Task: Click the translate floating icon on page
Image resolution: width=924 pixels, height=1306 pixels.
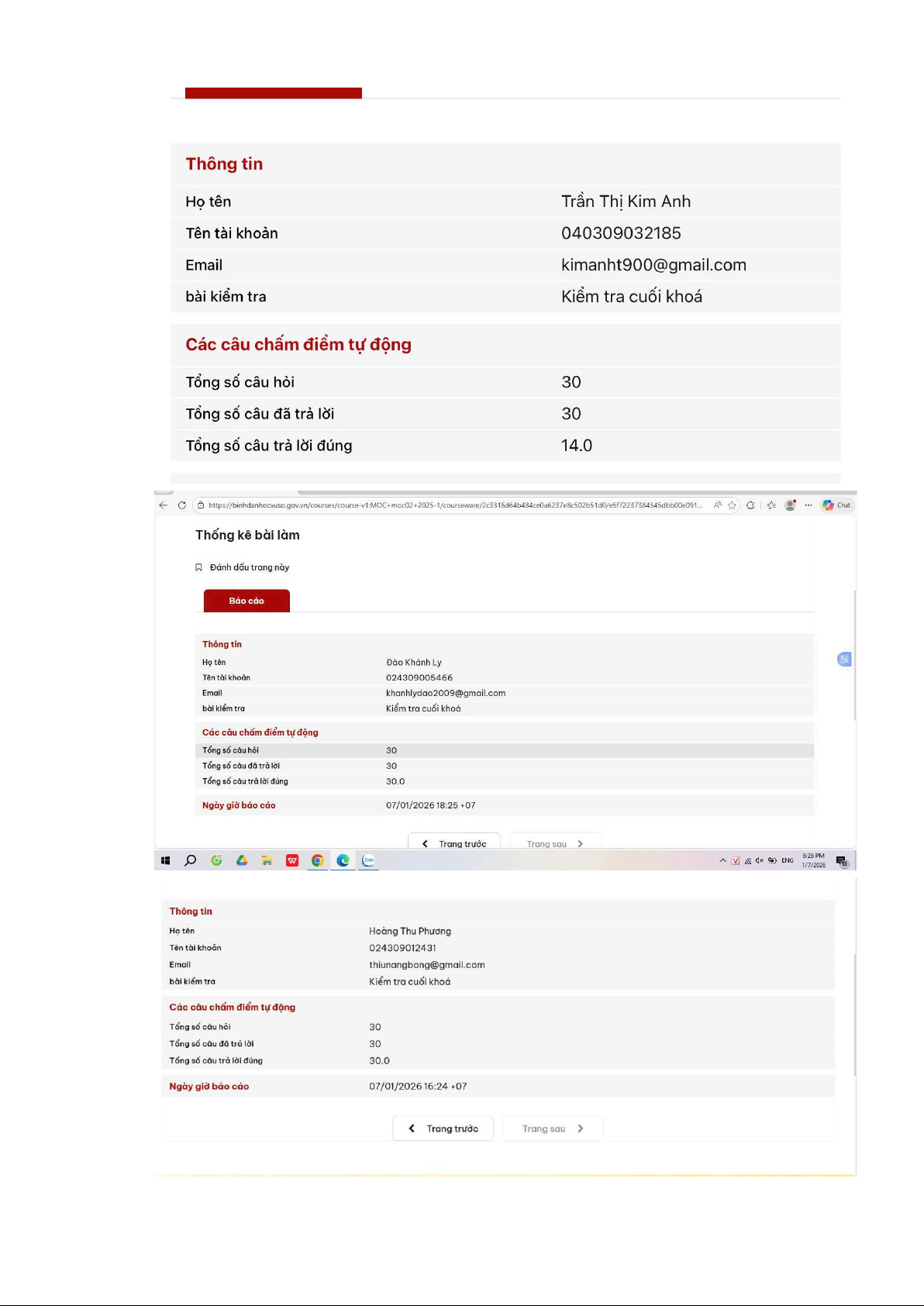Action: point(844,660)
